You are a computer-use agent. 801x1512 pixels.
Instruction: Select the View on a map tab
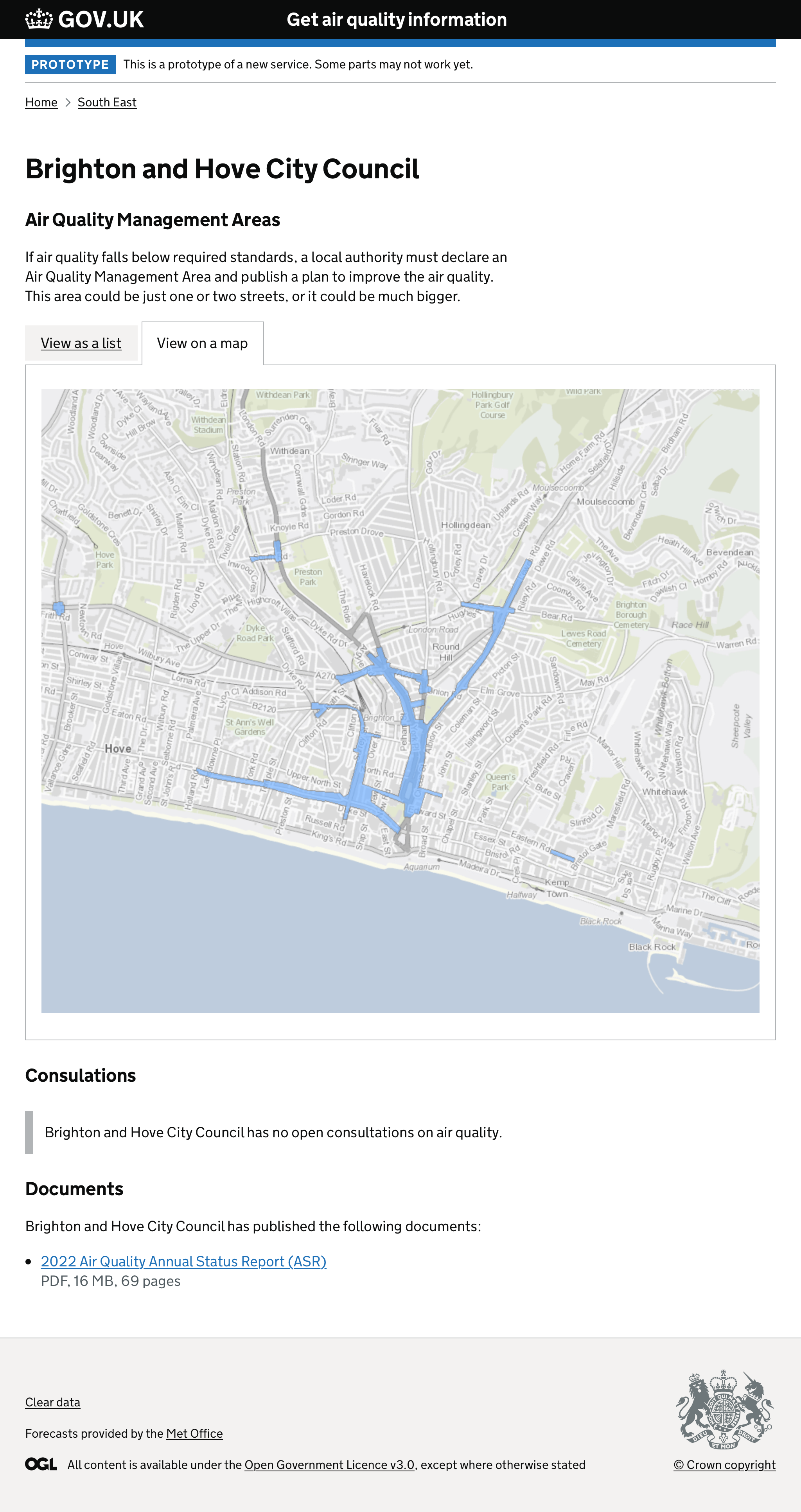[202, 343]
